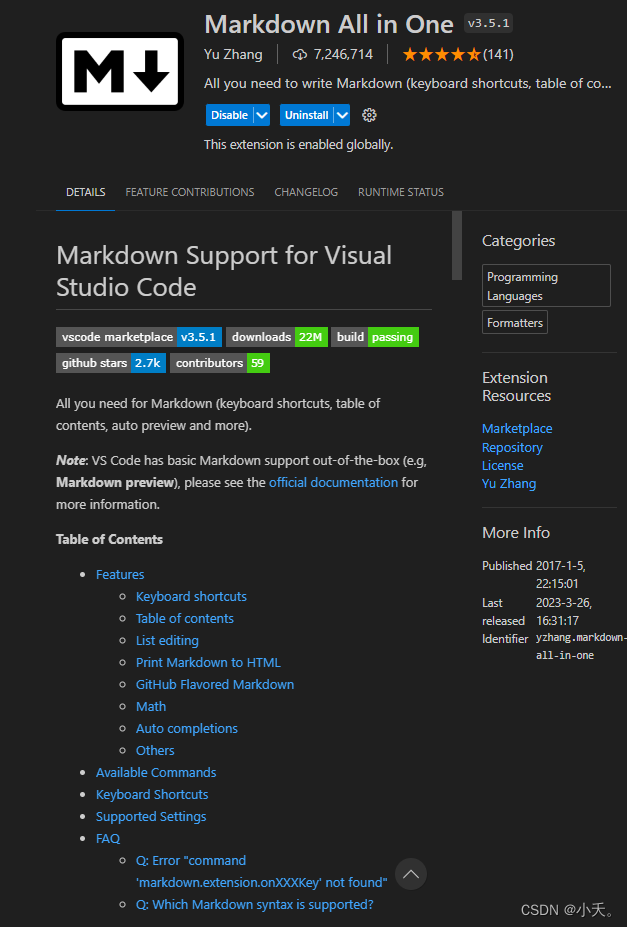Jump to Features in table of contents
Viewport: 627px width, 927px height.
coord(120,575)
